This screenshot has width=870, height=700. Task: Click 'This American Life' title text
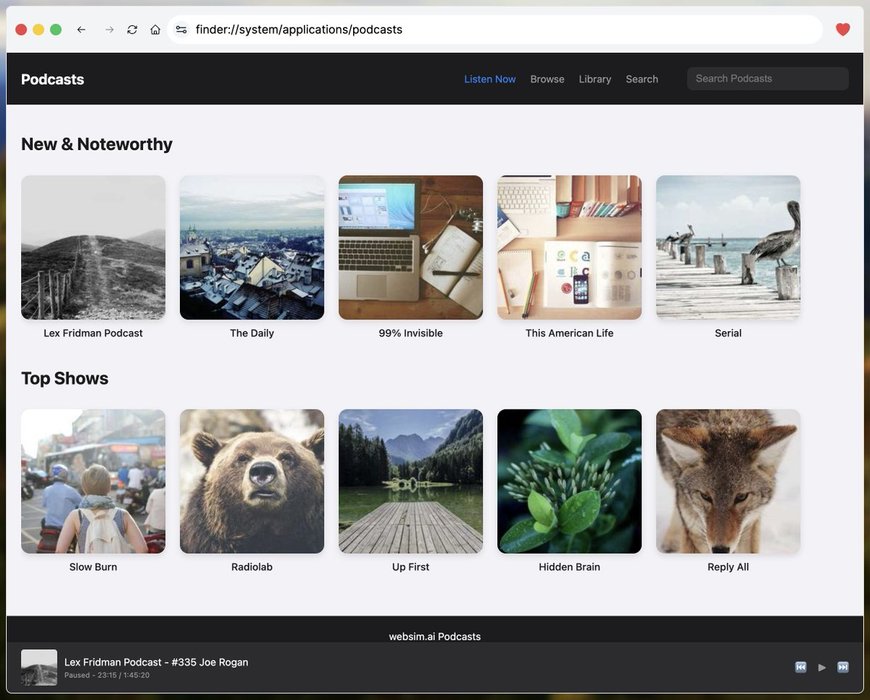tap(569, 333)
